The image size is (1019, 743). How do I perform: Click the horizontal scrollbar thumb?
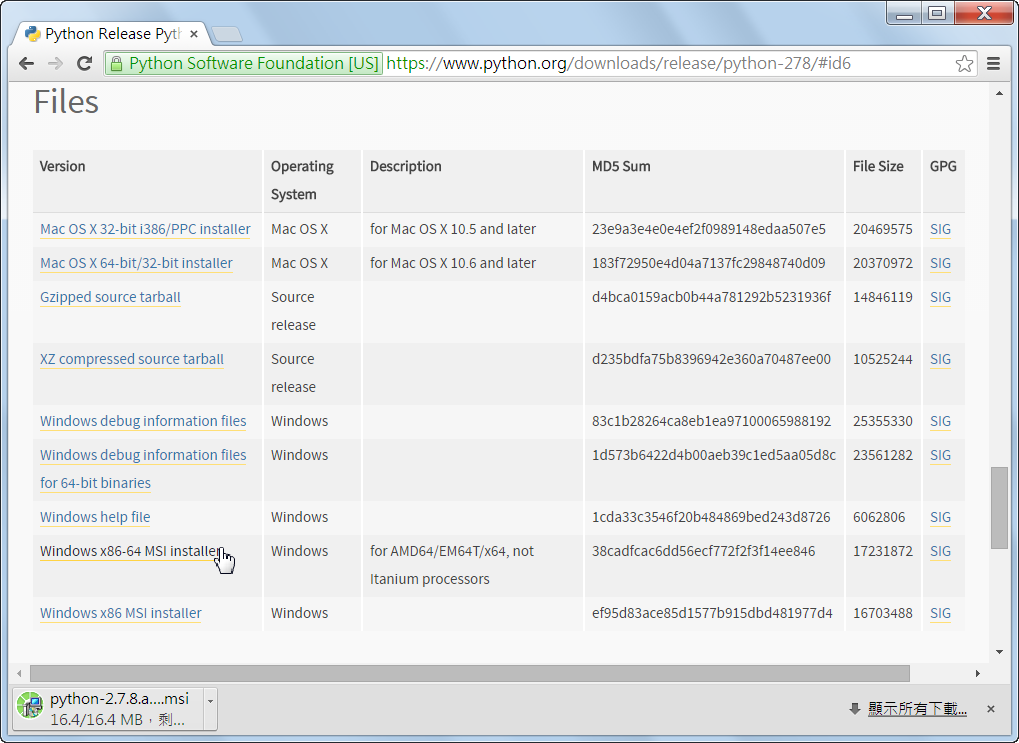pyautogui.click(x=470, y=673)
